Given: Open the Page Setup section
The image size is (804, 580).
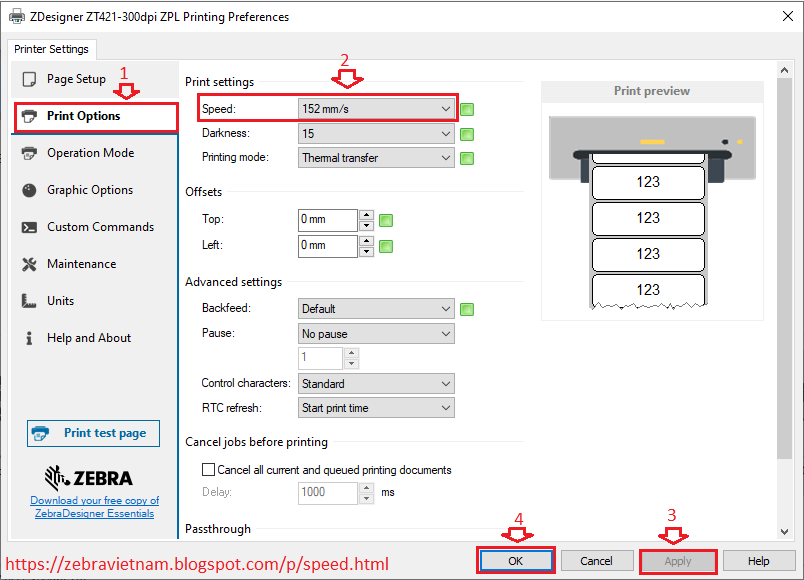Looking at the screenshot, I should click(x=95, y=79).
